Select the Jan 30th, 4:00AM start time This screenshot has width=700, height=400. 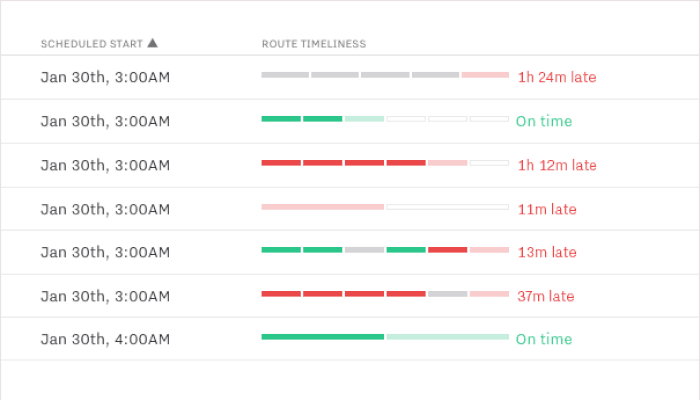(x=105, y=339)
